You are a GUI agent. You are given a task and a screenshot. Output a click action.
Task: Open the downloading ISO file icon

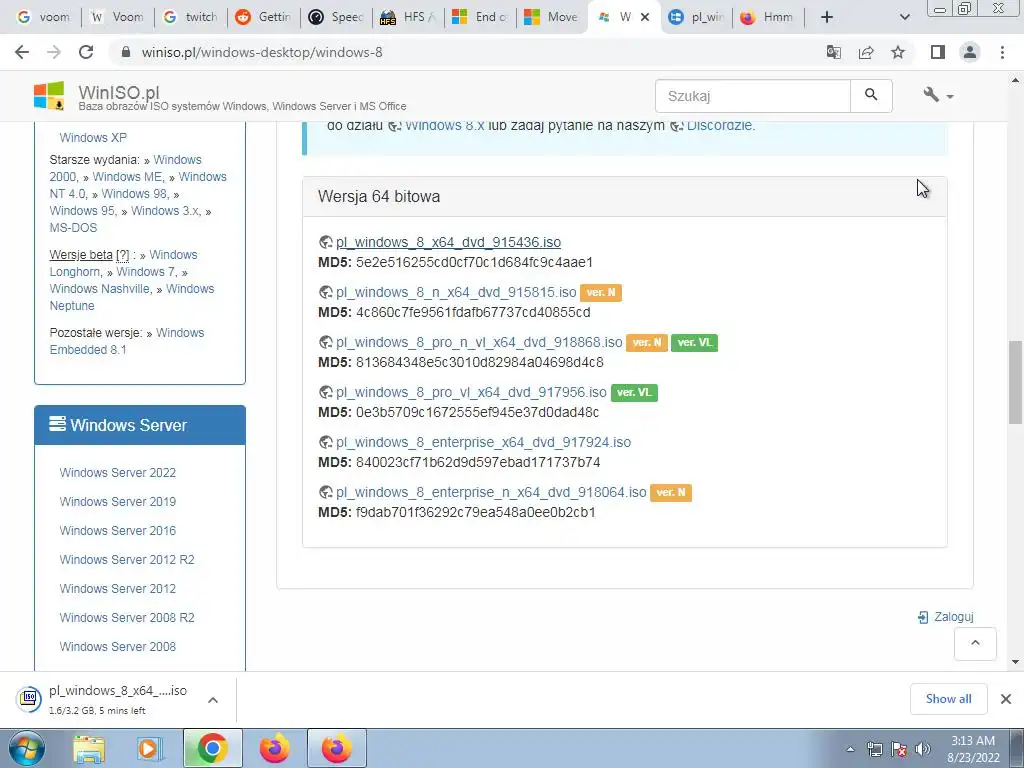(x=28, y=699)
